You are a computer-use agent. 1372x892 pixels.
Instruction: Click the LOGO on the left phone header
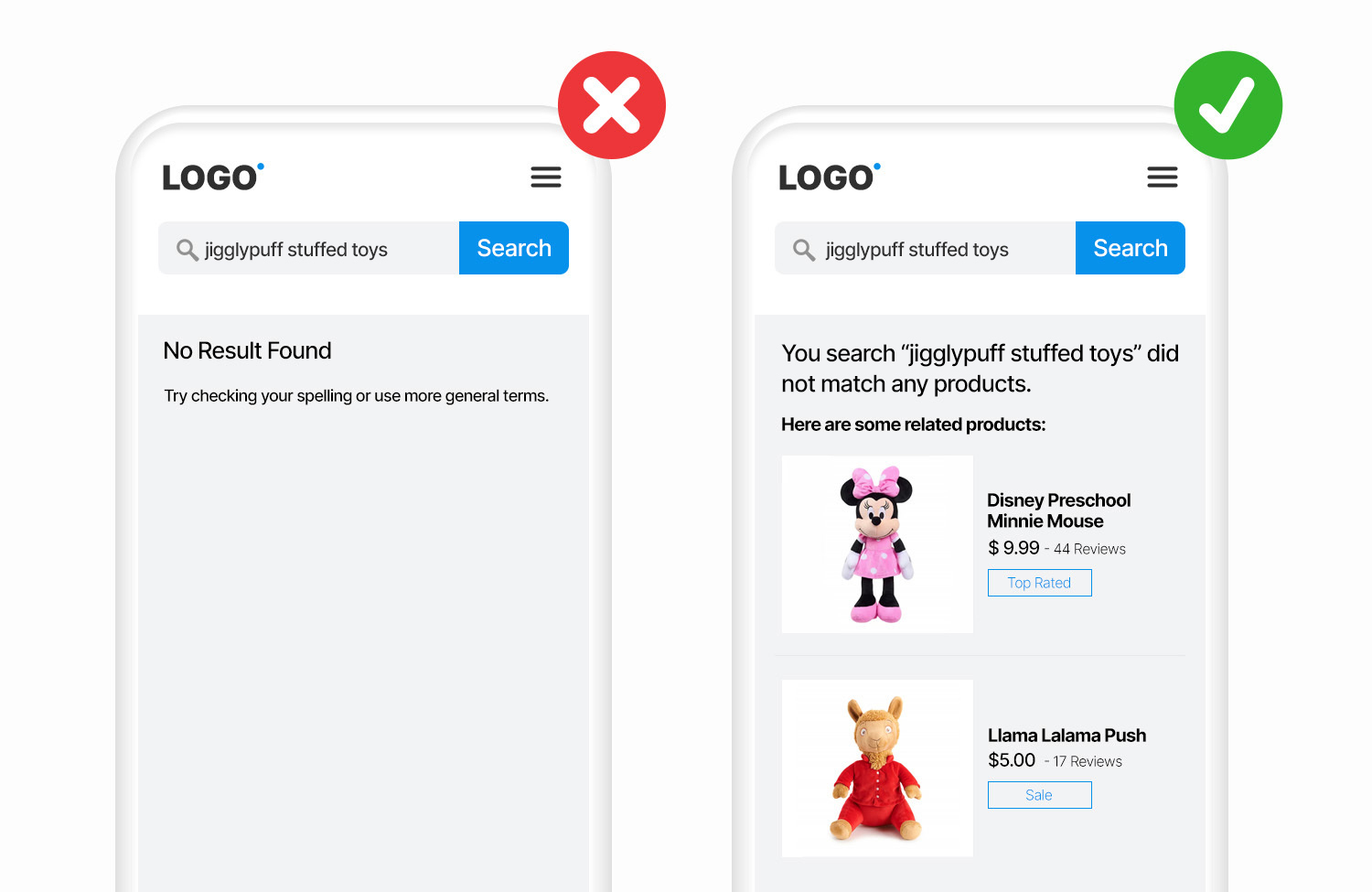coord(209,177)
